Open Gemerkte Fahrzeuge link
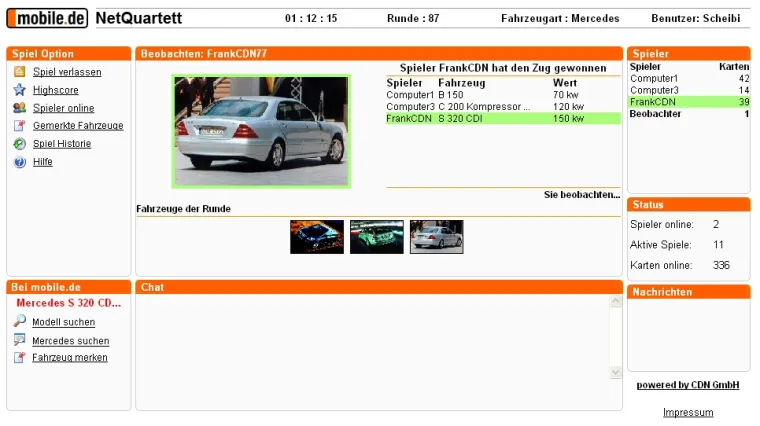 (78, 126)
